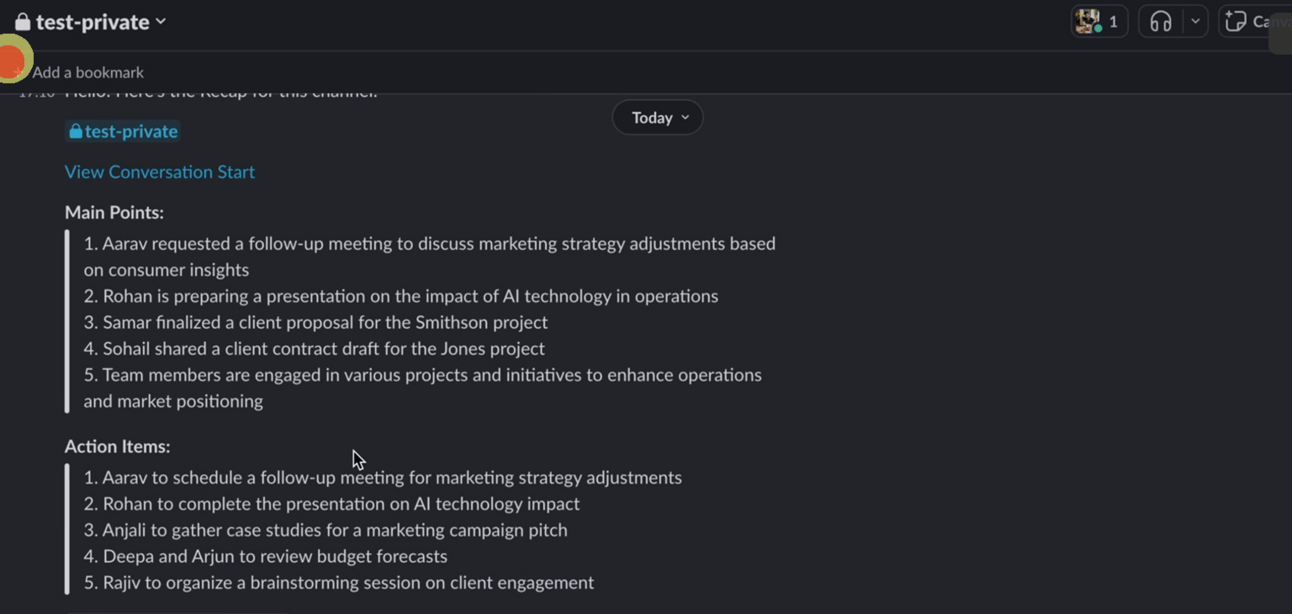Click Rohan's presentation completion action item
The height and width of the screenshot is (614, 1292).
click(332, 504)
